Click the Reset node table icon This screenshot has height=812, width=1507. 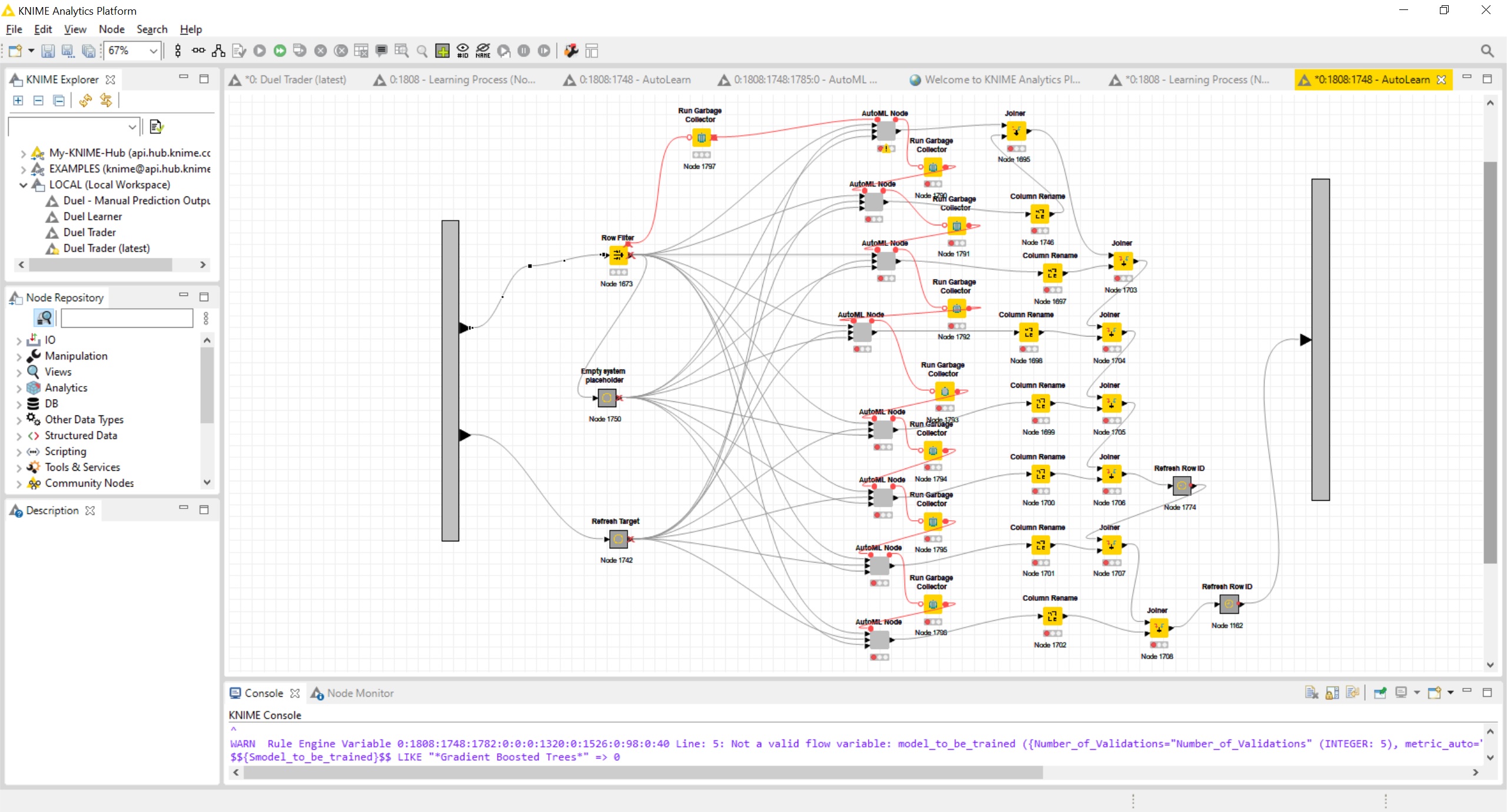[x=361, y=51]
